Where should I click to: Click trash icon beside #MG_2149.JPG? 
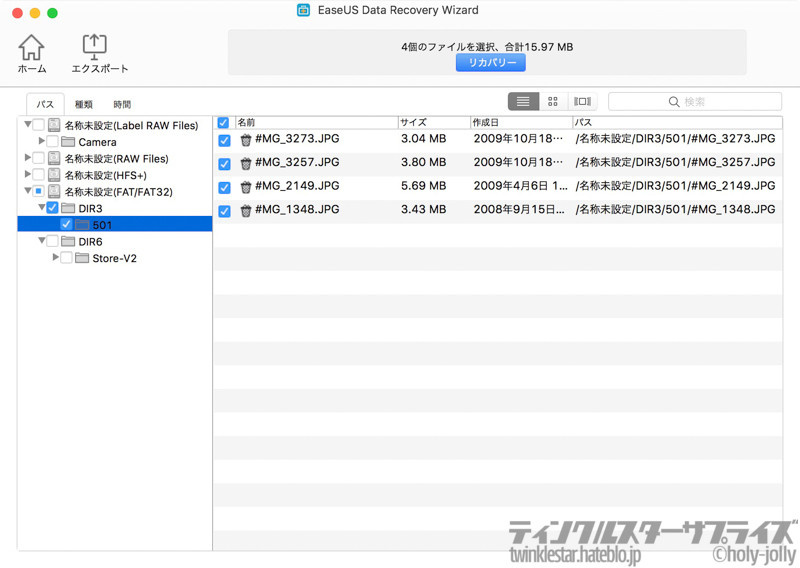[246, 187]
